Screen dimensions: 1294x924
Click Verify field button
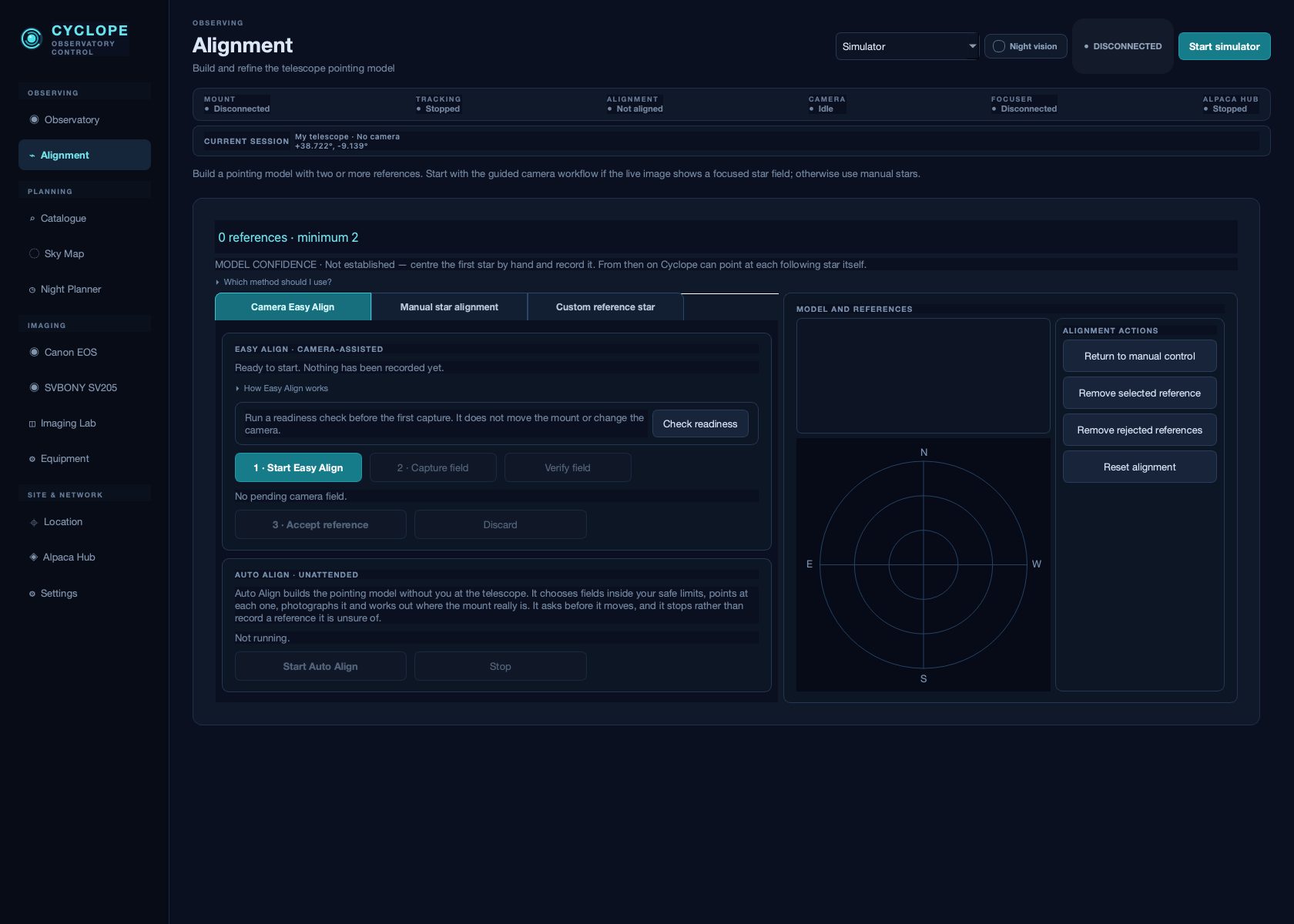[x=568, y=467]
